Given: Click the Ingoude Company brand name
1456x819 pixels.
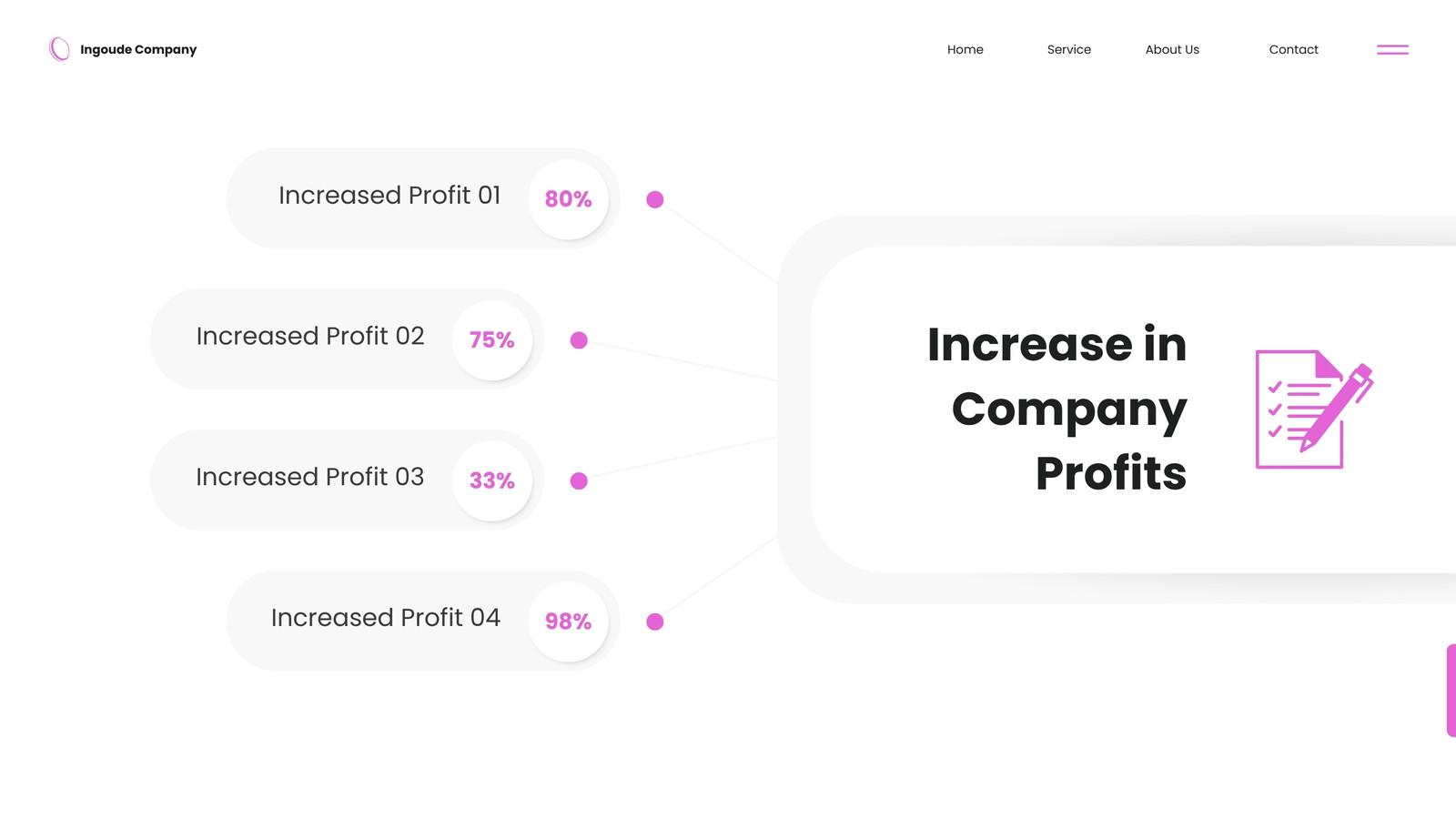Looking at the screenshot, I should [138, 49].
